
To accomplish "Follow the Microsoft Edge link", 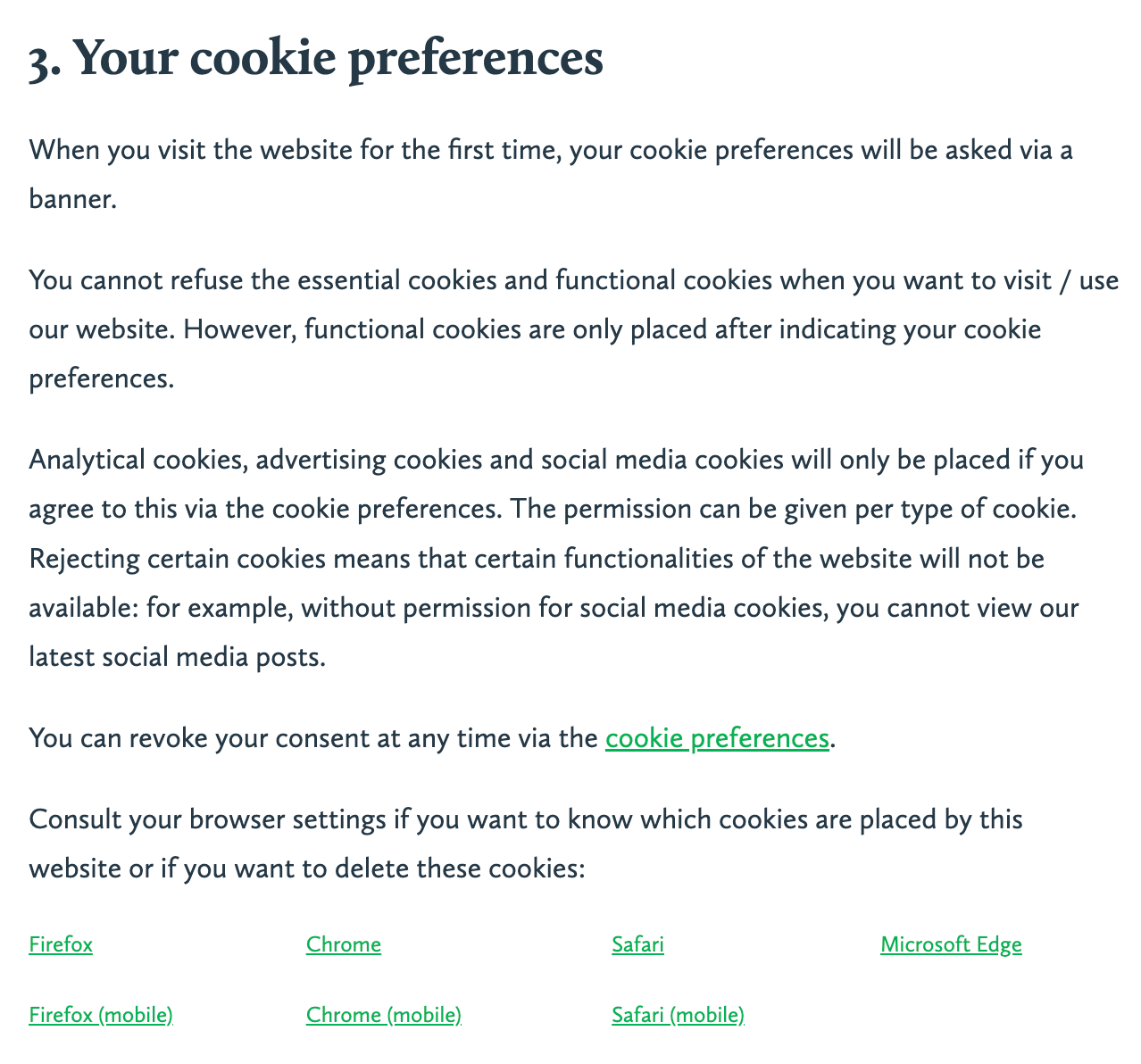I will point(951,944).
